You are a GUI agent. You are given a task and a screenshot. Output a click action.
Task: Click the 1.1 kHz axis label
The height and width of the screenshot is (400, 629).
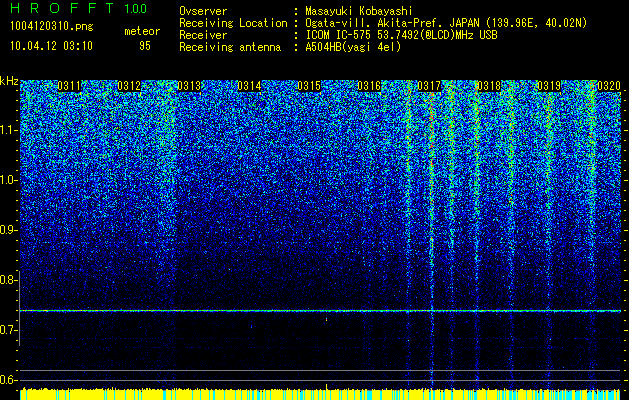point(8,130)
